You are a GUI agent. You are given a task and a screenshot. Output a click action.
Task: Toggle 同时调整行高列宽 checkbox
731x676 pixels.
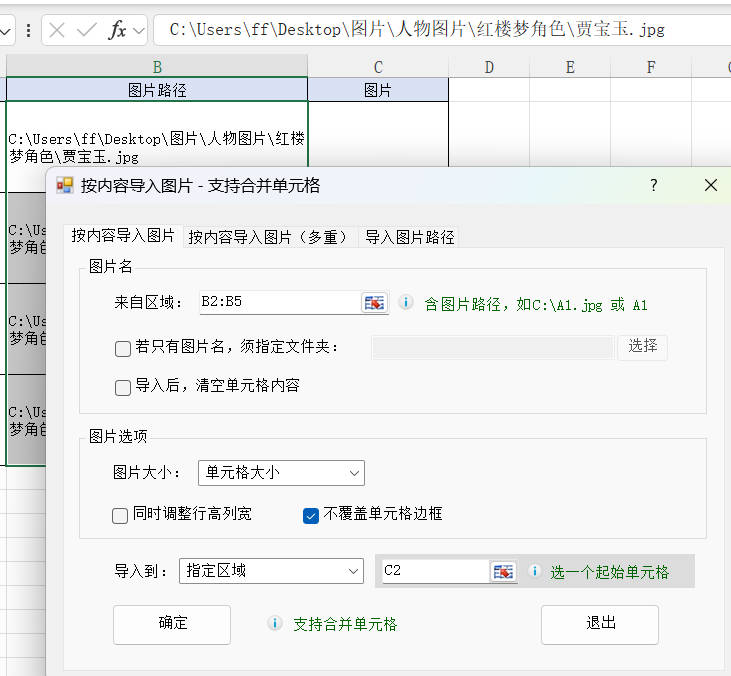(x=120, y=515)
